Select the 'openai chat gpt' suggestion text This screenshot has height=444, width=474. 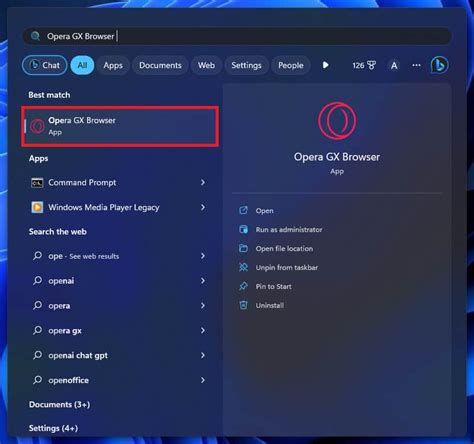click(78, 355)
